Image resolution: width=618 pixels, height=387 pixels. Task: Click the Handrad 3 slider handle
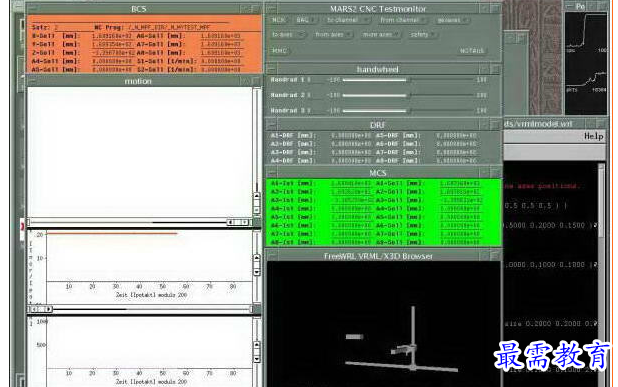[x=409, y=111]
